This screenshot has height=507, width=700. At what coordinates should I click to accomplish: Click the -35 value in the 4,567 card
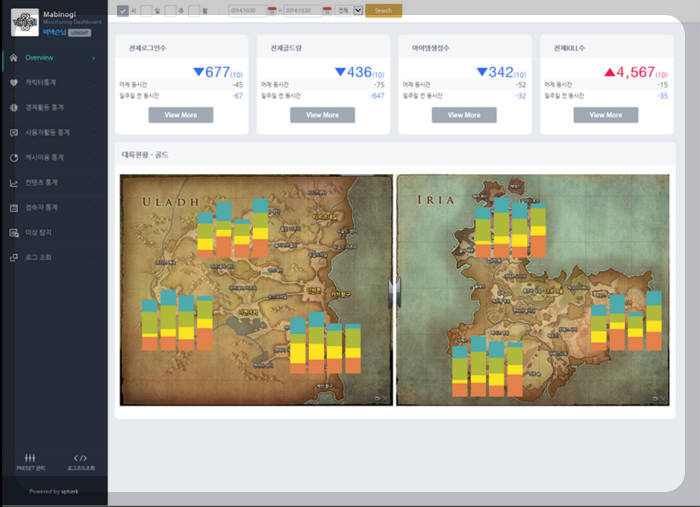coord(662,96)
